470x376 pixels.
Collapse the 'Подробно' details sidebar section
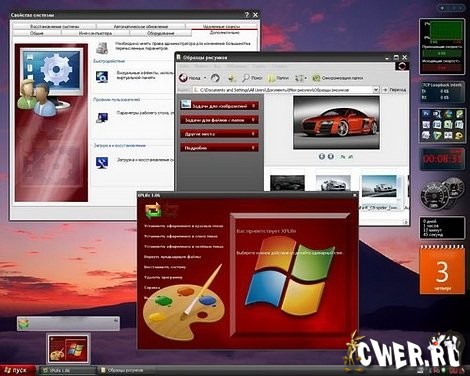[253, 148]
